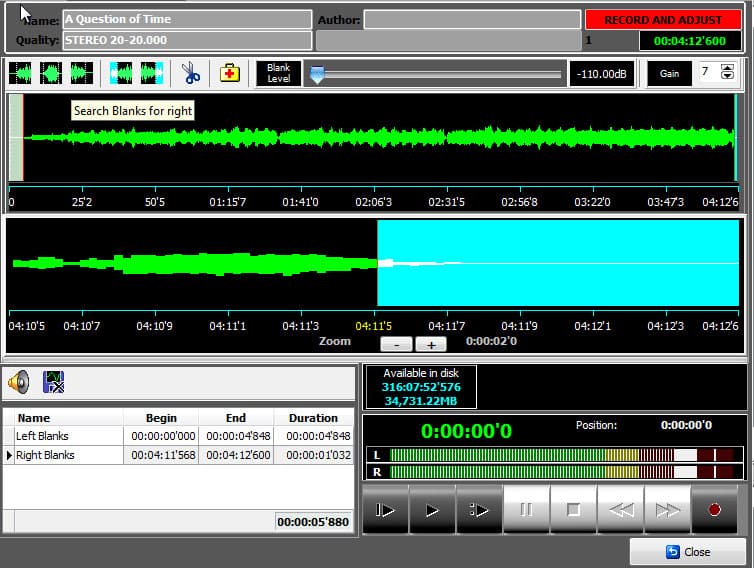Viewport: 754px width, 569px height.
Task: Click the speaker listen icon
Action: point(19,382)
